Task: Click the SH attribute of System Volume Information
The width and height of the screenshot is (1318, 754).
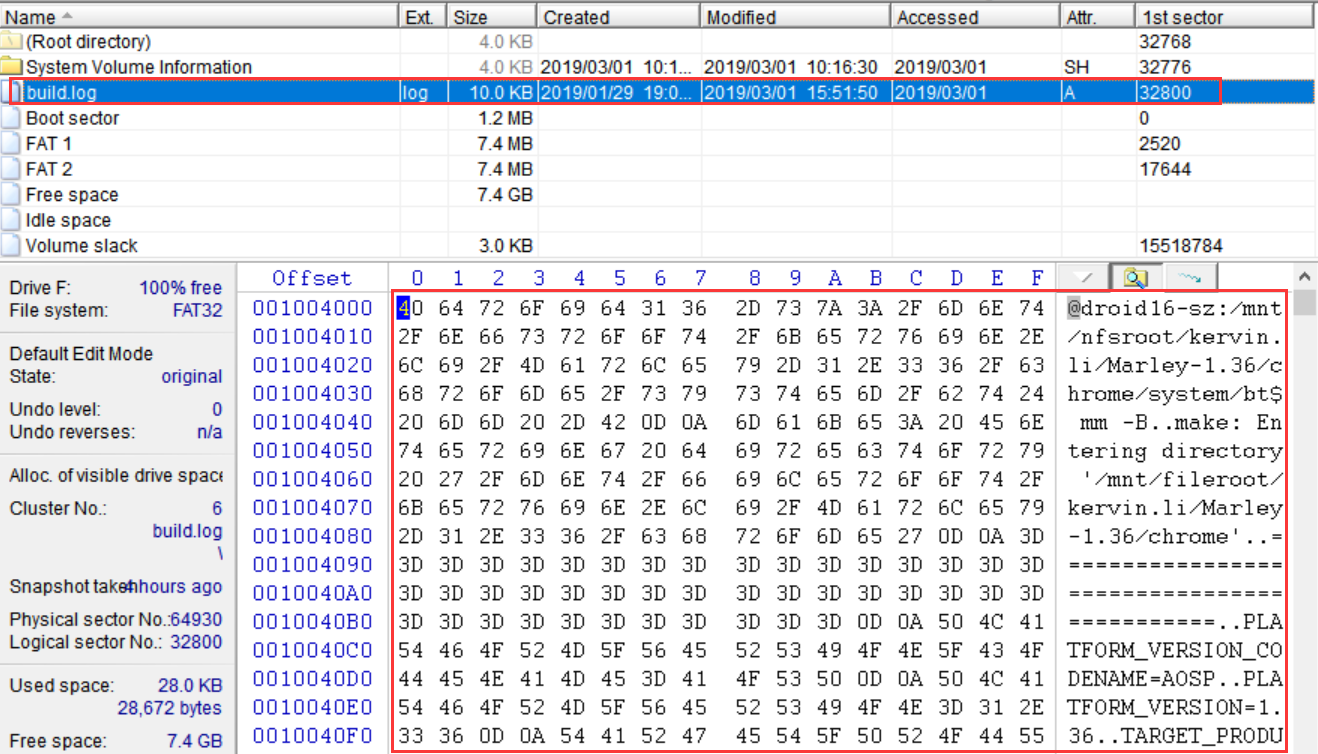Action: 1076,67
